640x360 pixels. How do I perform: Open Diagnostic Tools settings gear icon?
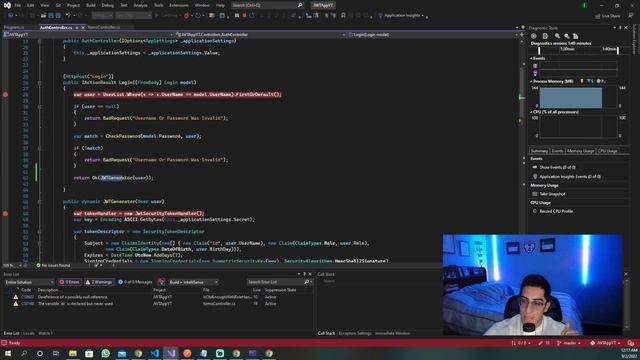click(x=533, y=36)
